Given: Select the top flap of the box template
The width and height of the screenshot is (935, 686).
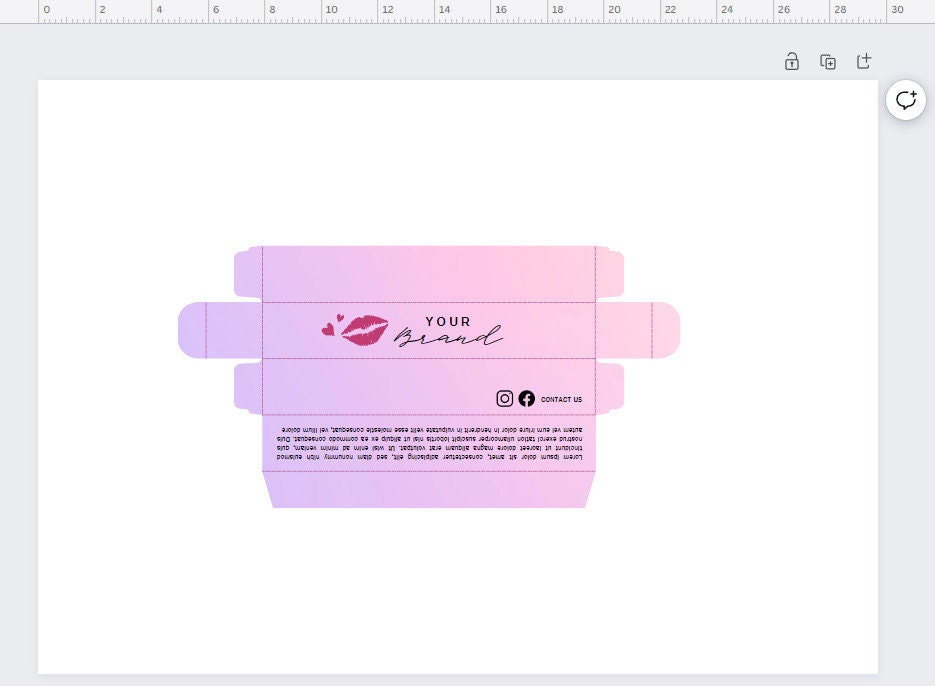Looking at the screenshot, I should tap(428, 270).
